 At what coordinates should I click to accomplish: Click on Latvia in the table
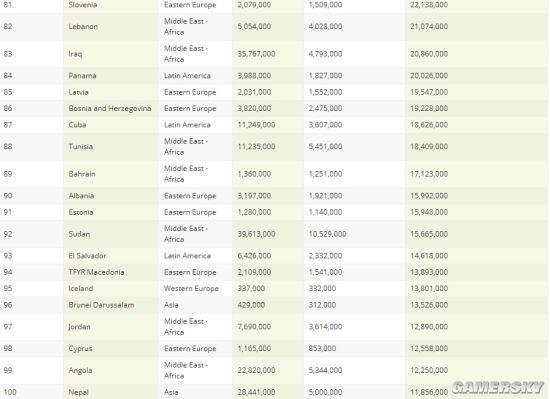click(x=78, y=92)
